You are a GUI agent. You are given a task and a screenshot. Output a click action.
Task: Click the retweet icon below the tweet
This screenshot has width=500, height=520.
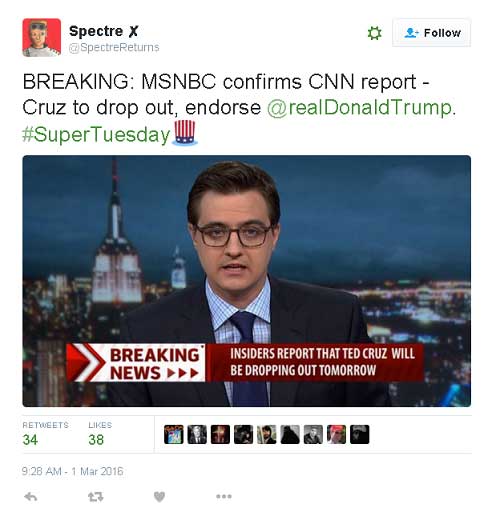click(96, 497)
